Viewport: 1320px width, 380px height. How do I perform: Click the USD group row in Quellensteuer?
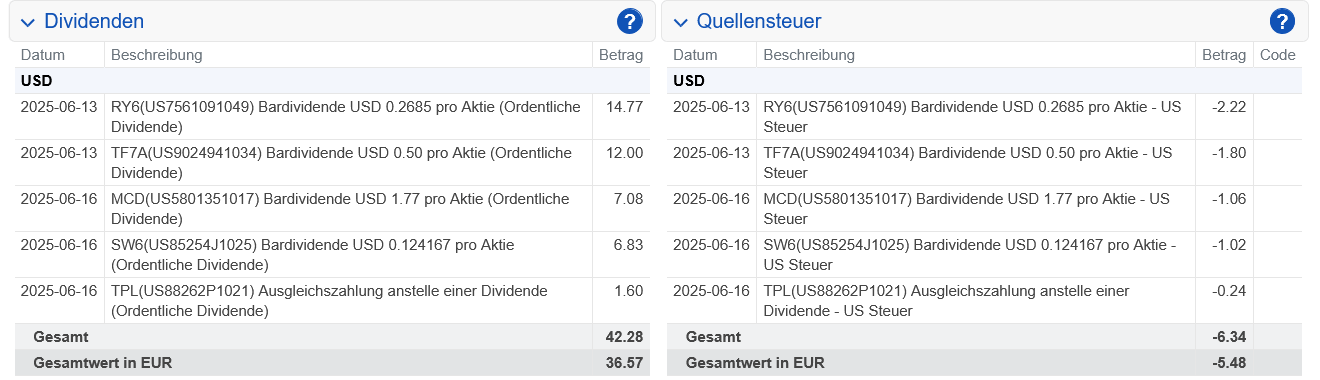coord(984,81)
